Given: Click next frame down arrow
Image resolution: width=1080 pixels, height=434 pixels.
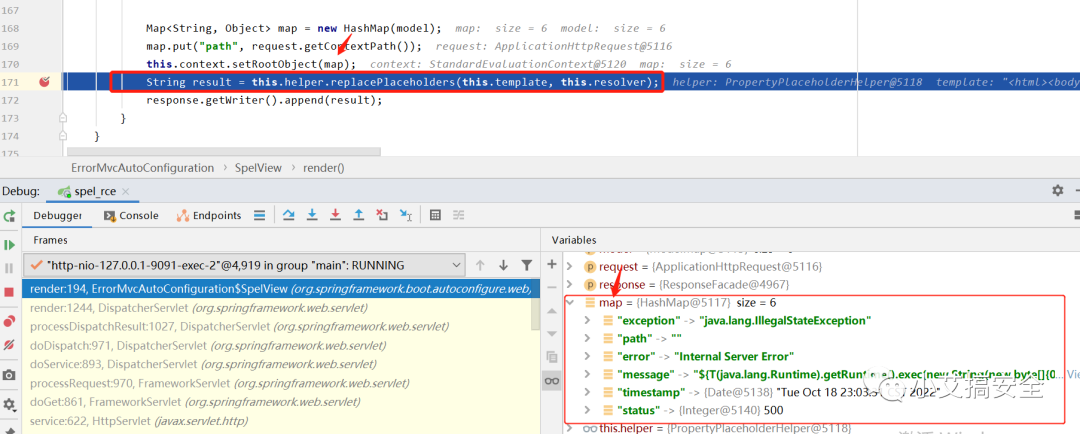Looking at the screenshot, I should coord(503,265).
